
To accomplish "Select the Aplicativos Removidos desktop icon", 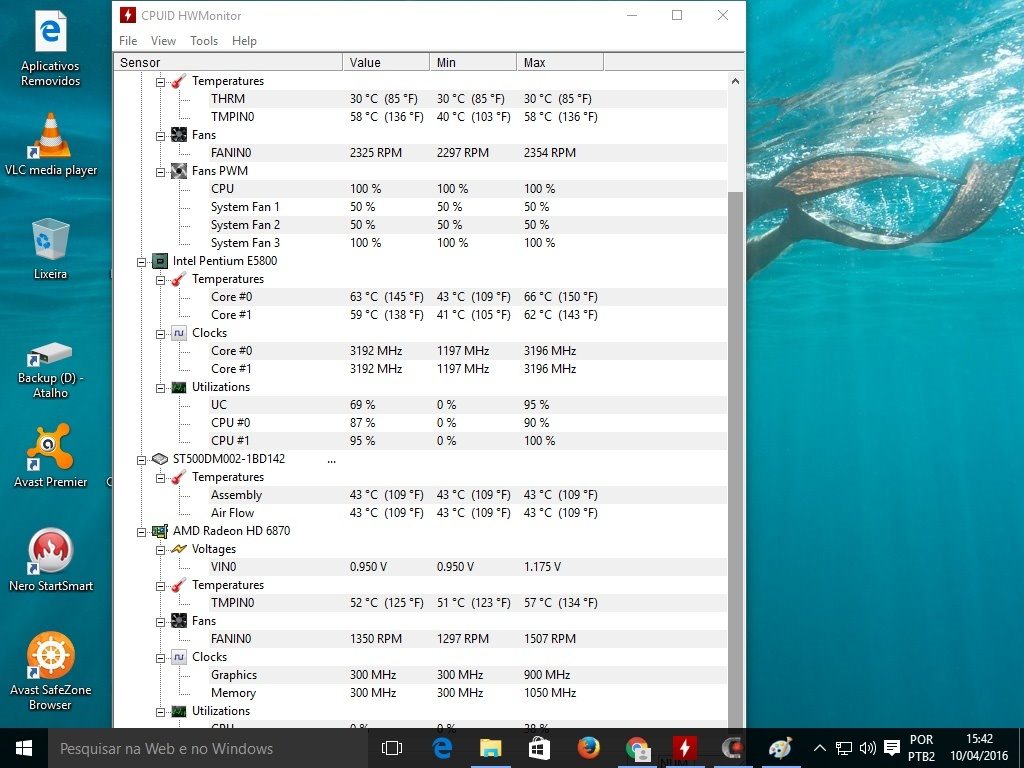I will pyautogui.click(x=50, y=49).
